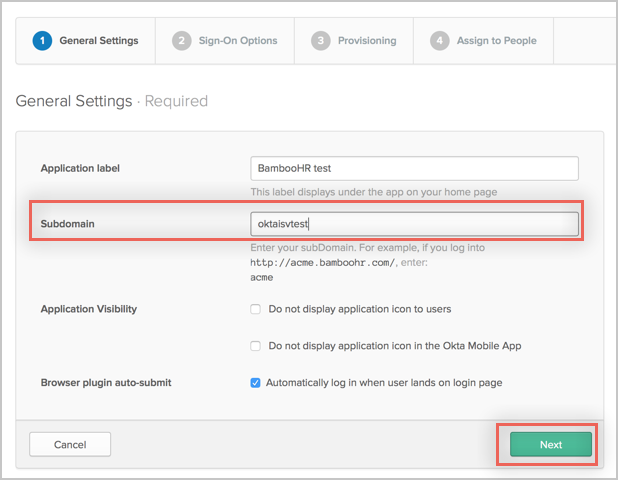Click the step 3 number circle
Image resolution: width=618 pixels, height=480 pixels.
[x=320, y=41]
